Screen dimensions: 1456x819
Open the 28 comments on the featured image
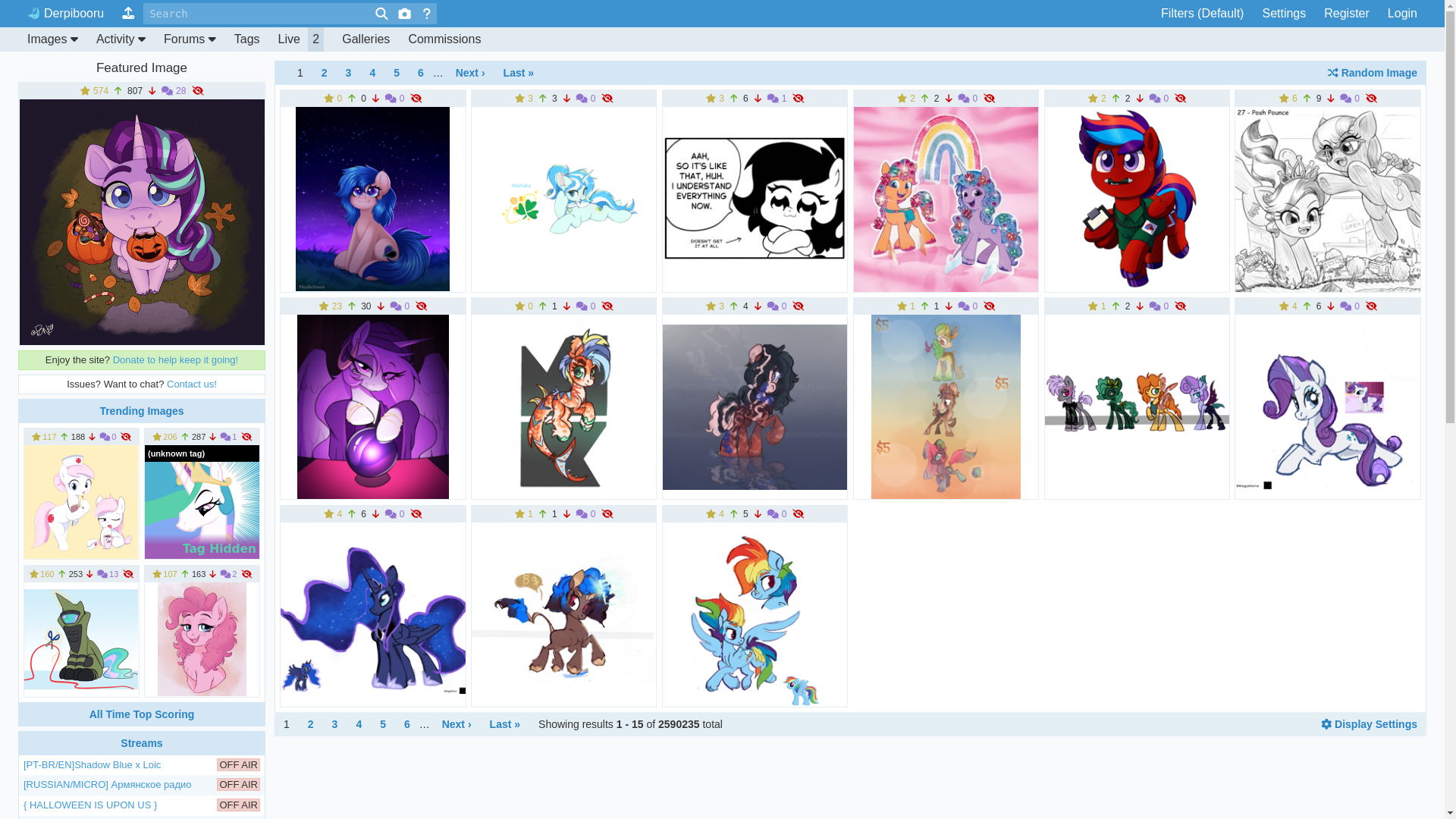[x=174, y=91]
